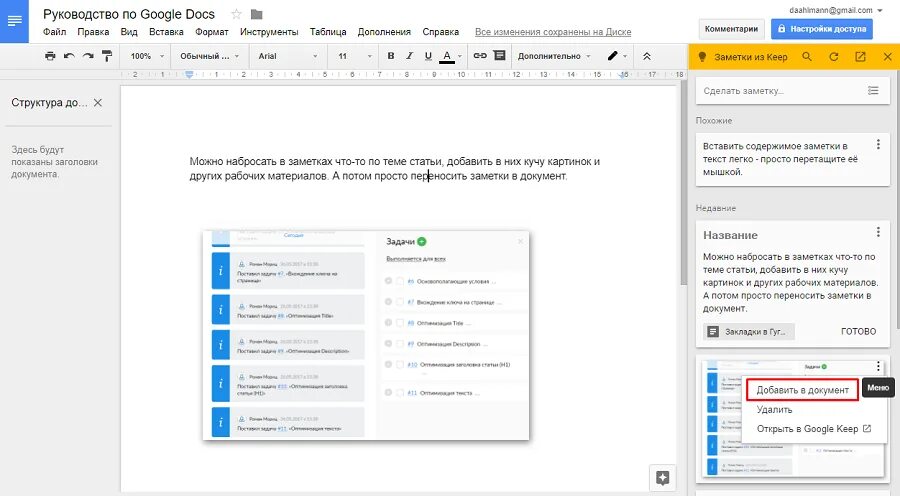Click 'Все изменения сохранены на Диске' link

tap(553, 32)
